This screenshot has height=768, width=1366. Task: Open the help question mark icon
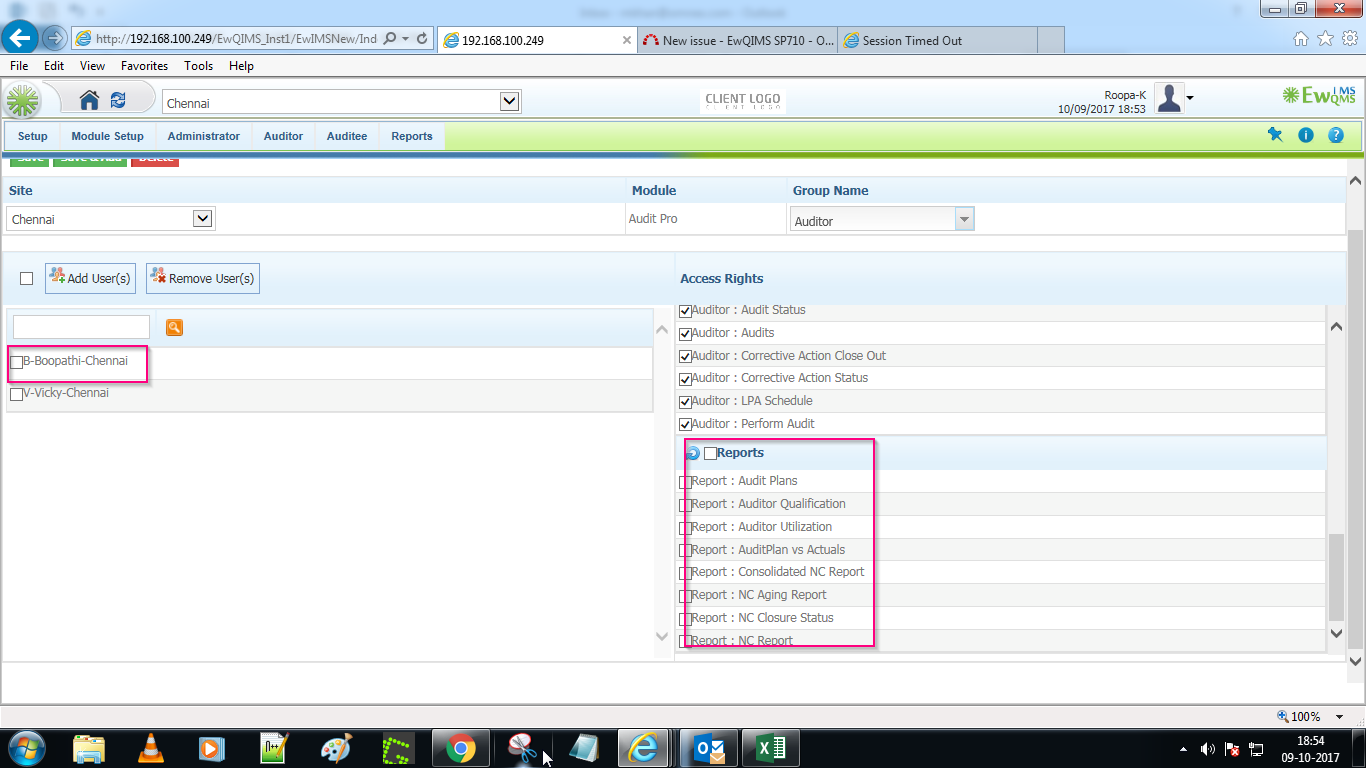(1335, 135)
